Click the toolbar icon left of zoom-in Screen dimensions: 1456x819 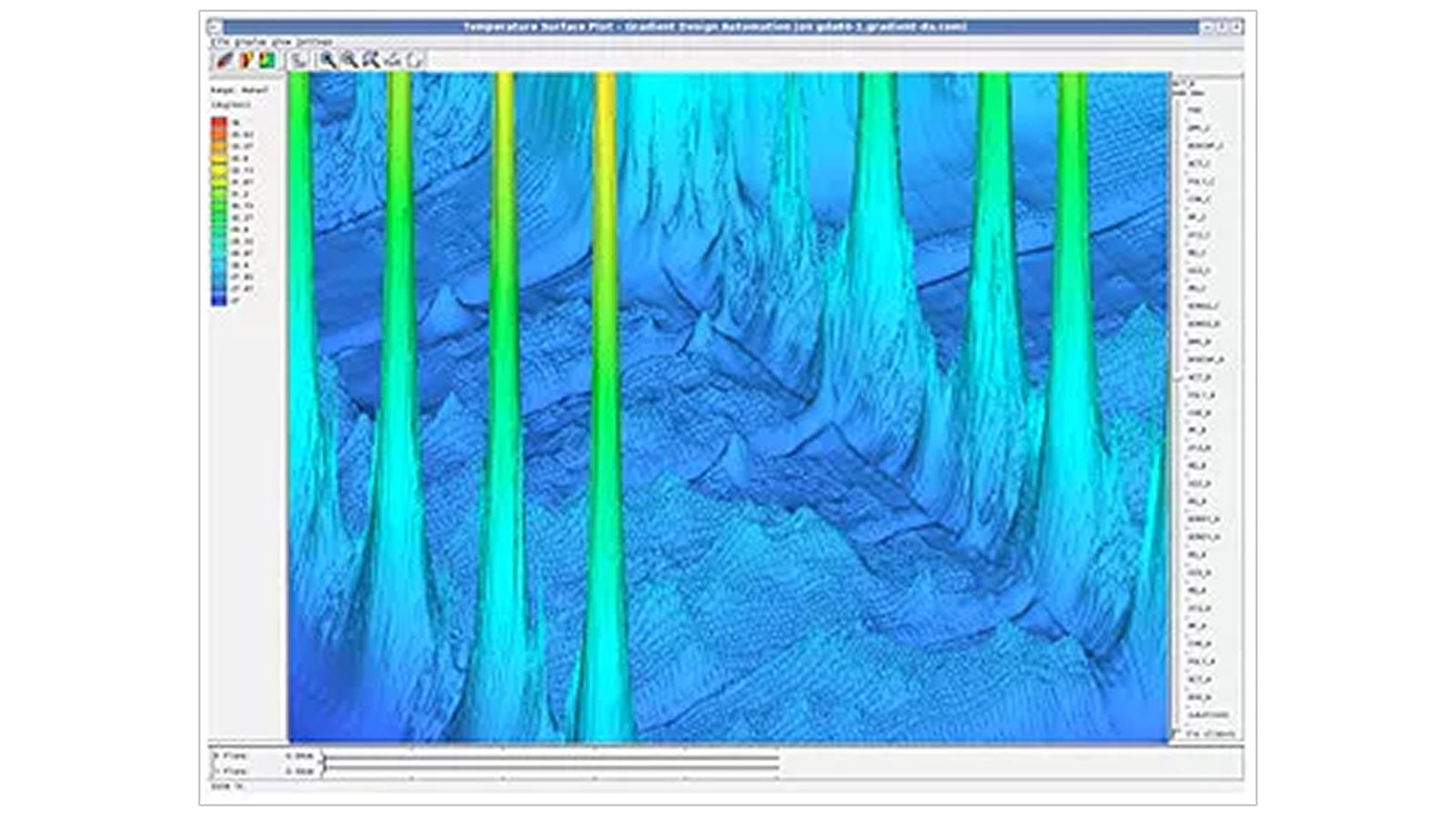pos(298,60)
